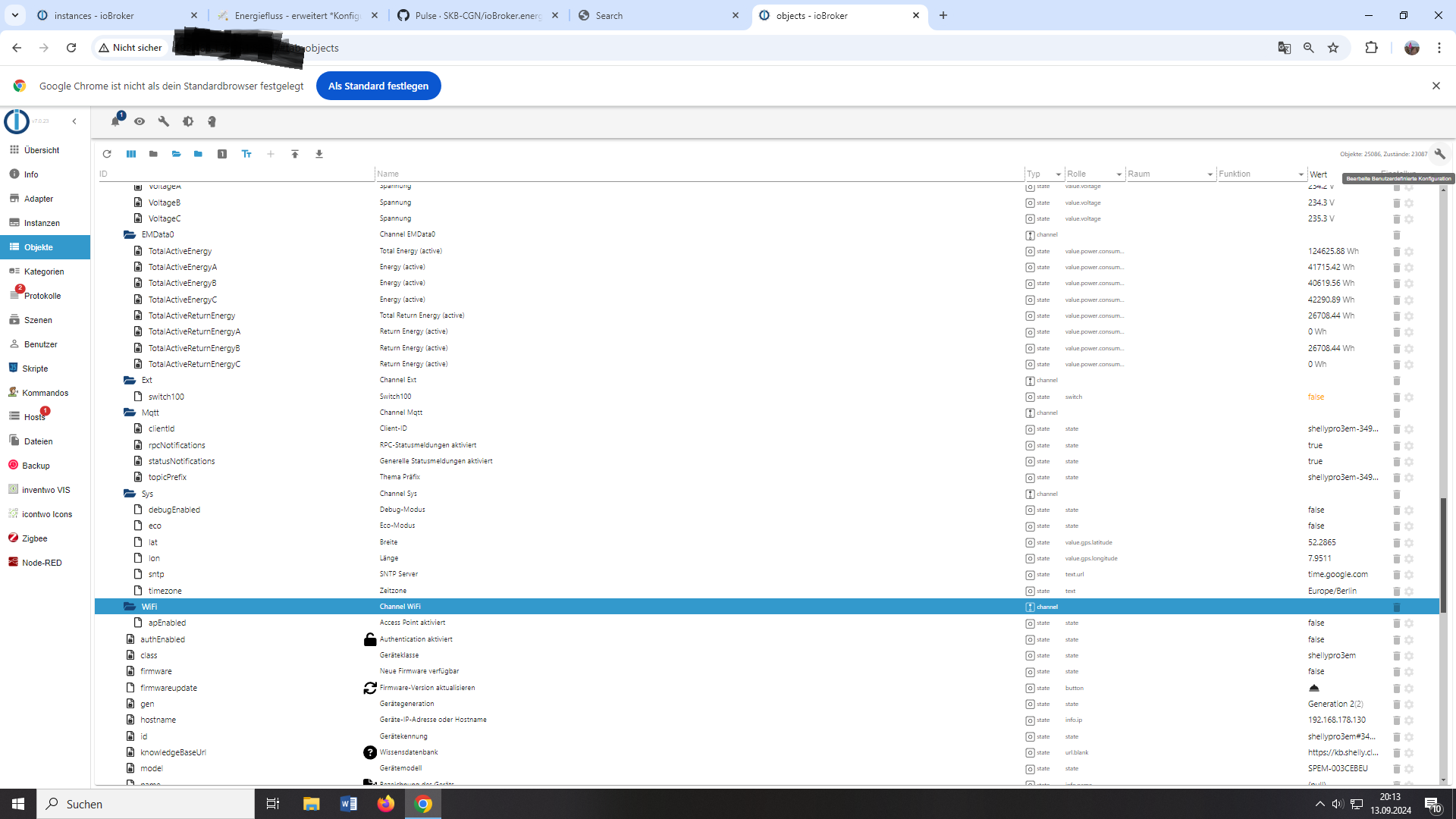The width and height of the screenshot is (1456, 819).
Task: Delete the switch100 object via trash icon
Action: point(1396,397)
